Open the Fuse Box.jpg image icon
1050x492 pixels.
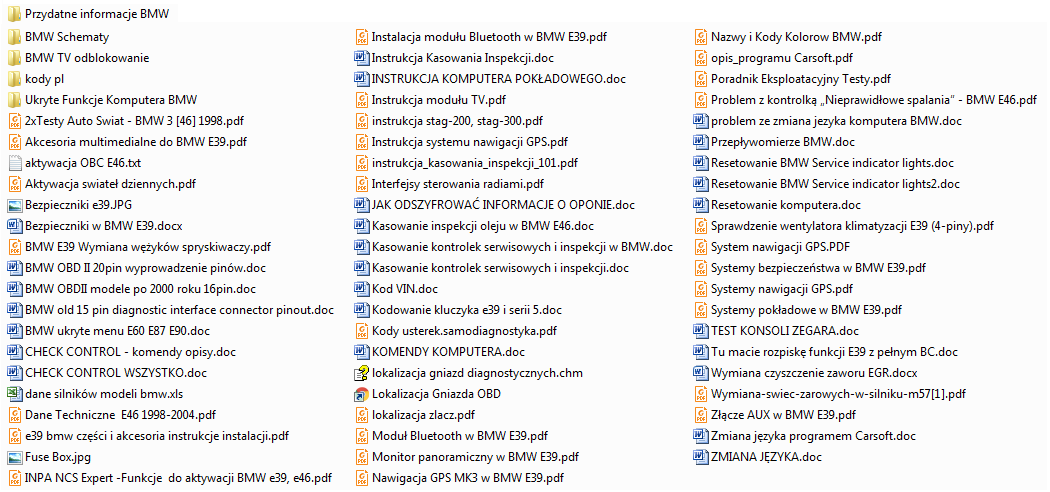coord(14,457)
